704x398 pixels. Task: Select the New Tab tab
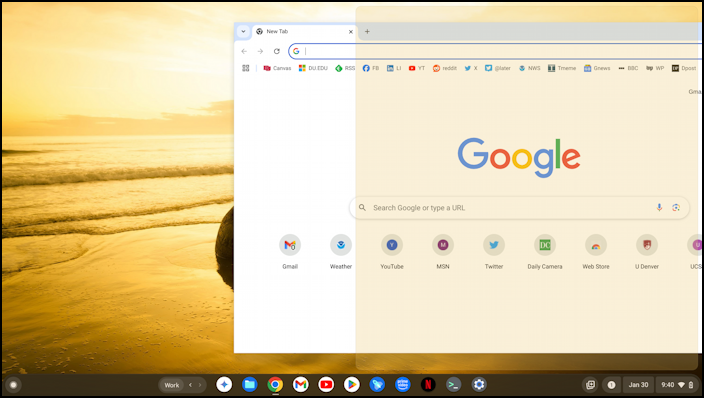[x=305, y=31]
